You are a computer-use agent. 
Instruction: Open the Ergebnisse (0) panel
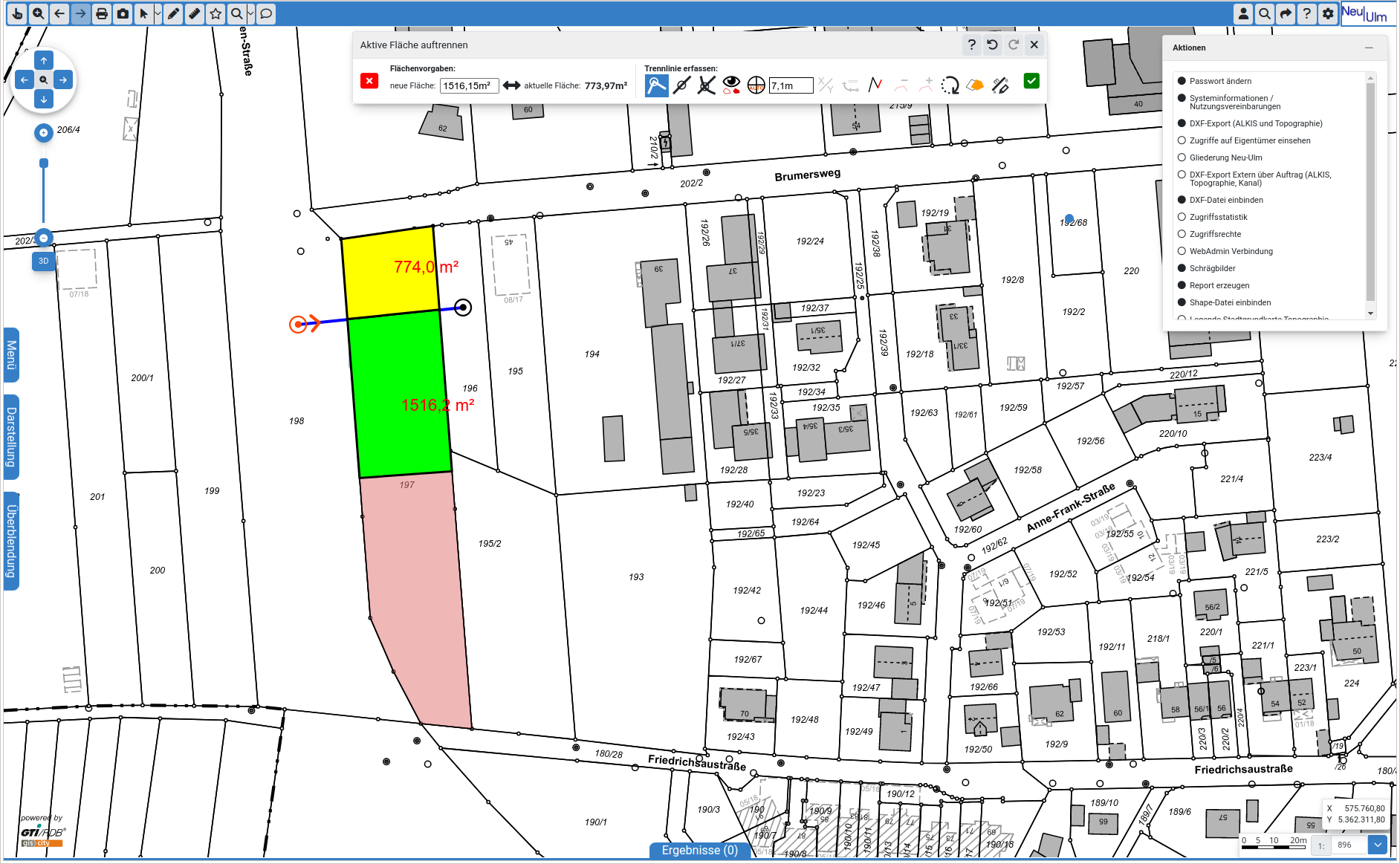click(x=699, y=850)
